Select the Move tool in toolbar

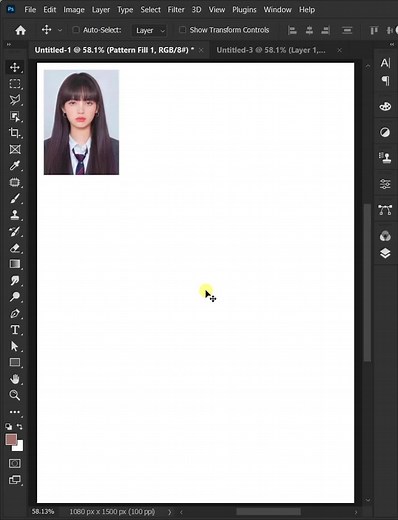(x=15, y=67)
